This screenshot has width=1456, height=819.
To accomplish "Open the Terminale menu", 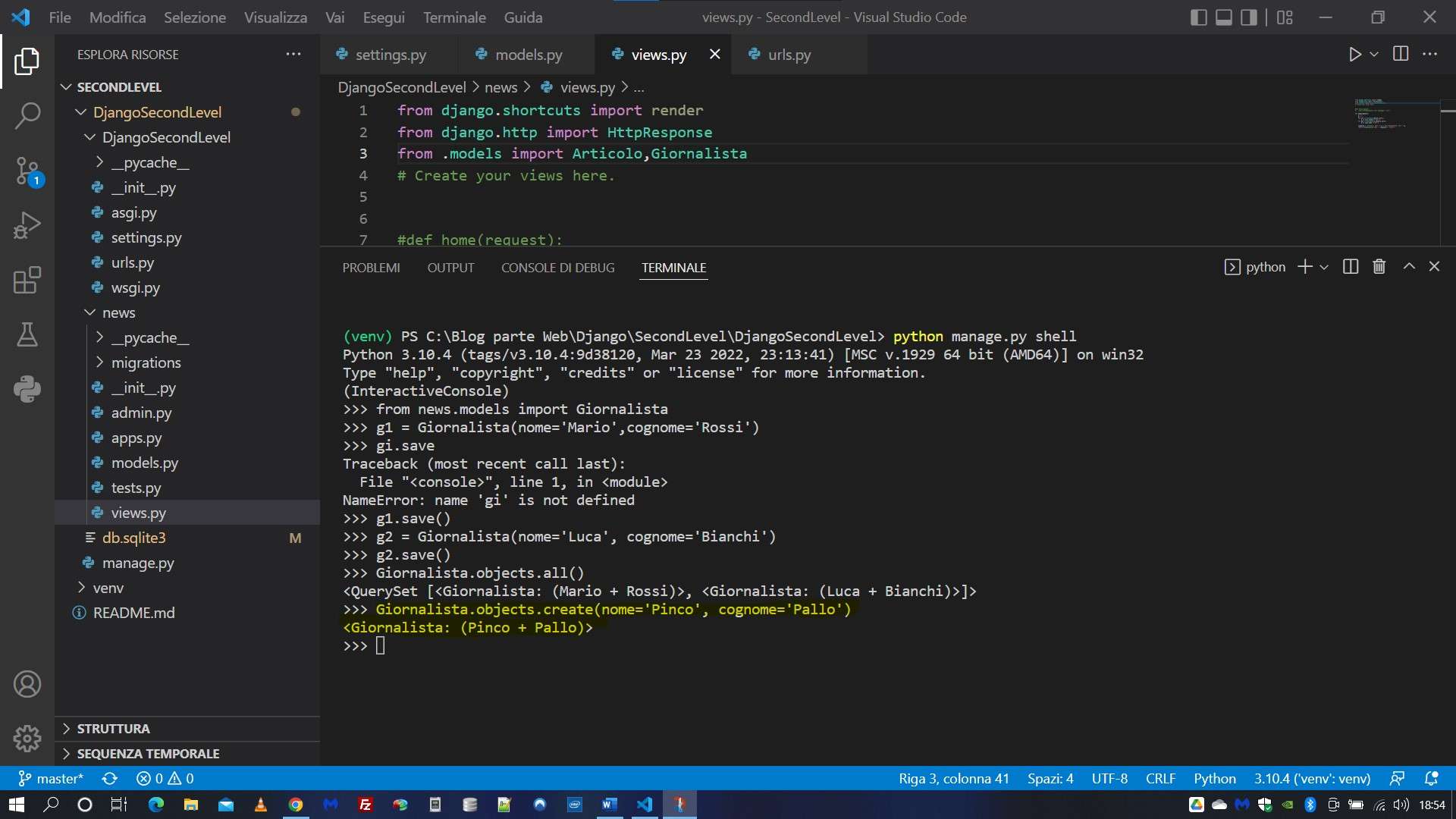I will point(454,17).
